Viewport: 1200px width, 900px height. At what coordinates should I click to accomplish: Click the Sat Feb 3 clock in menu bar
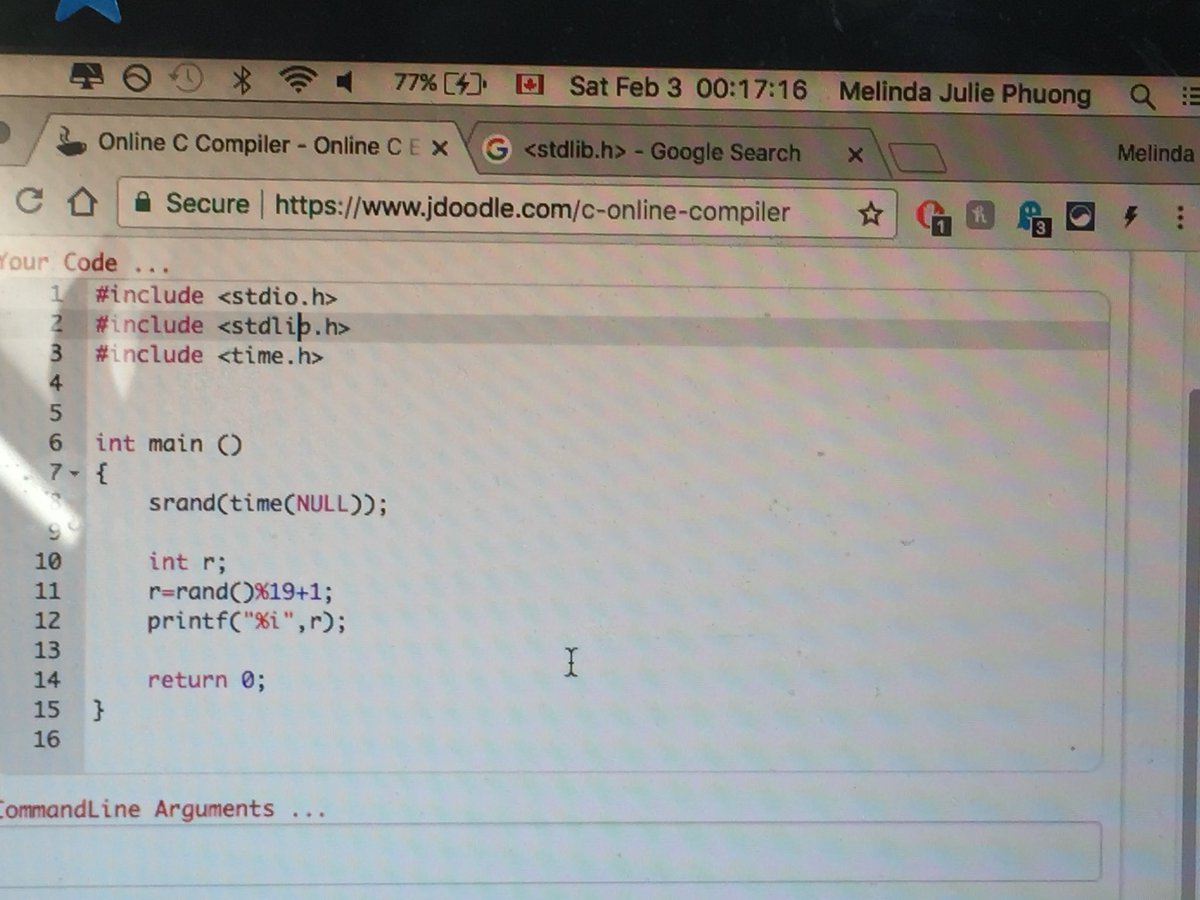click(x=688, y=88)
